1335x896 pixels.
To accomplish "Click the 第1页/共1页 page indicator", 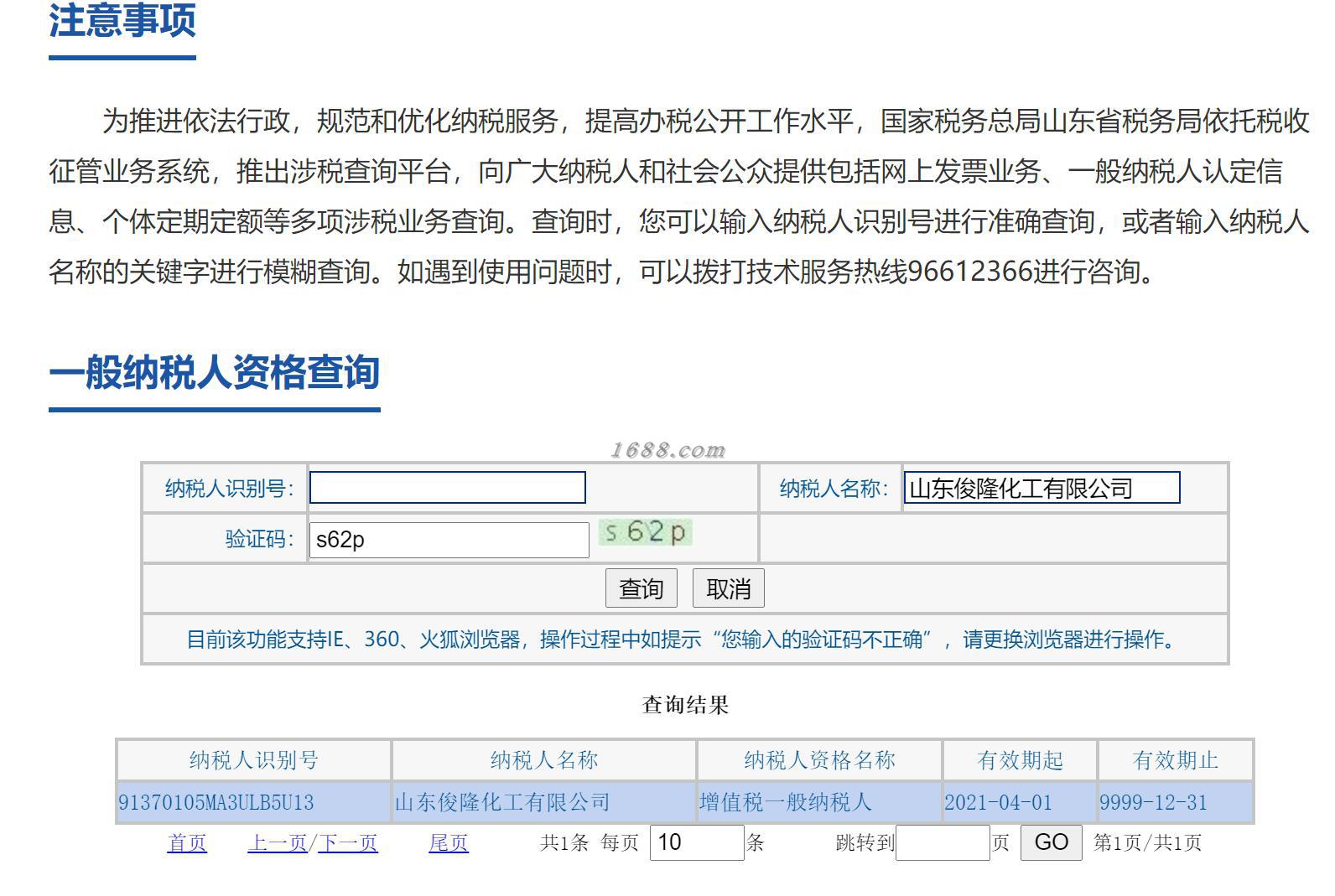I will [1147, 842].
